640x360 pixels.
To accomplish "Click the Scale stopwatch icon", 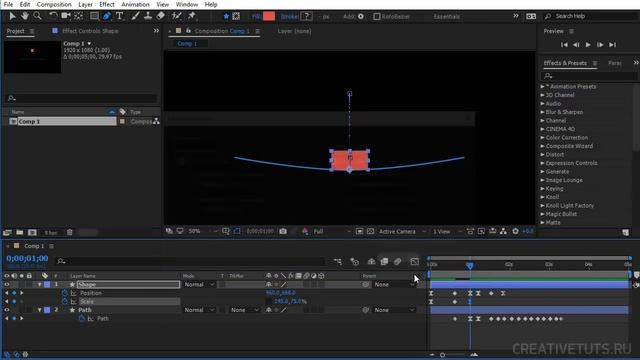I will tap(64, 302).
